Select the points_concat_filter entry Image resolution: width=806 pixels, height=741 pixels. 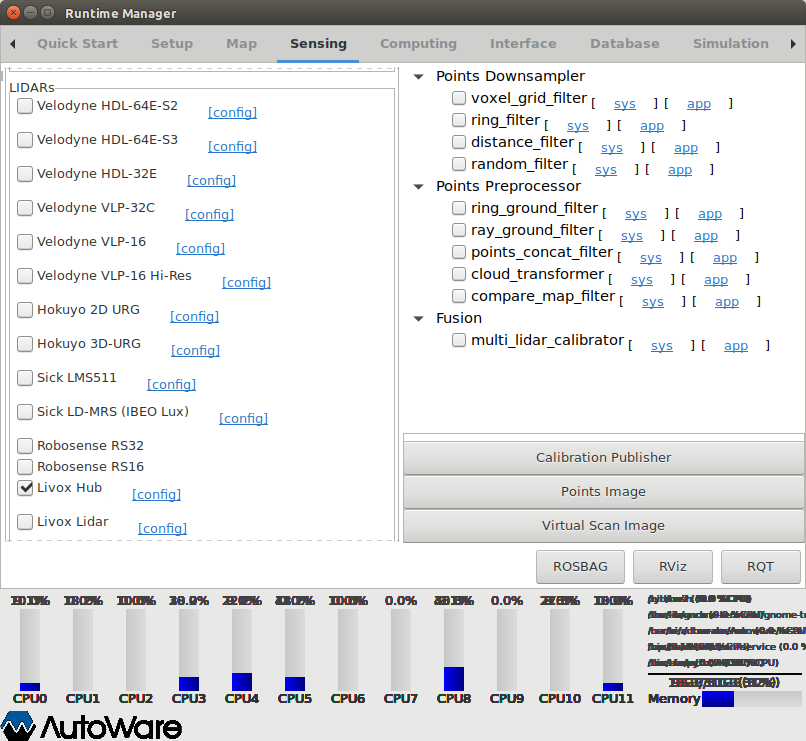(x=542, y=252)
